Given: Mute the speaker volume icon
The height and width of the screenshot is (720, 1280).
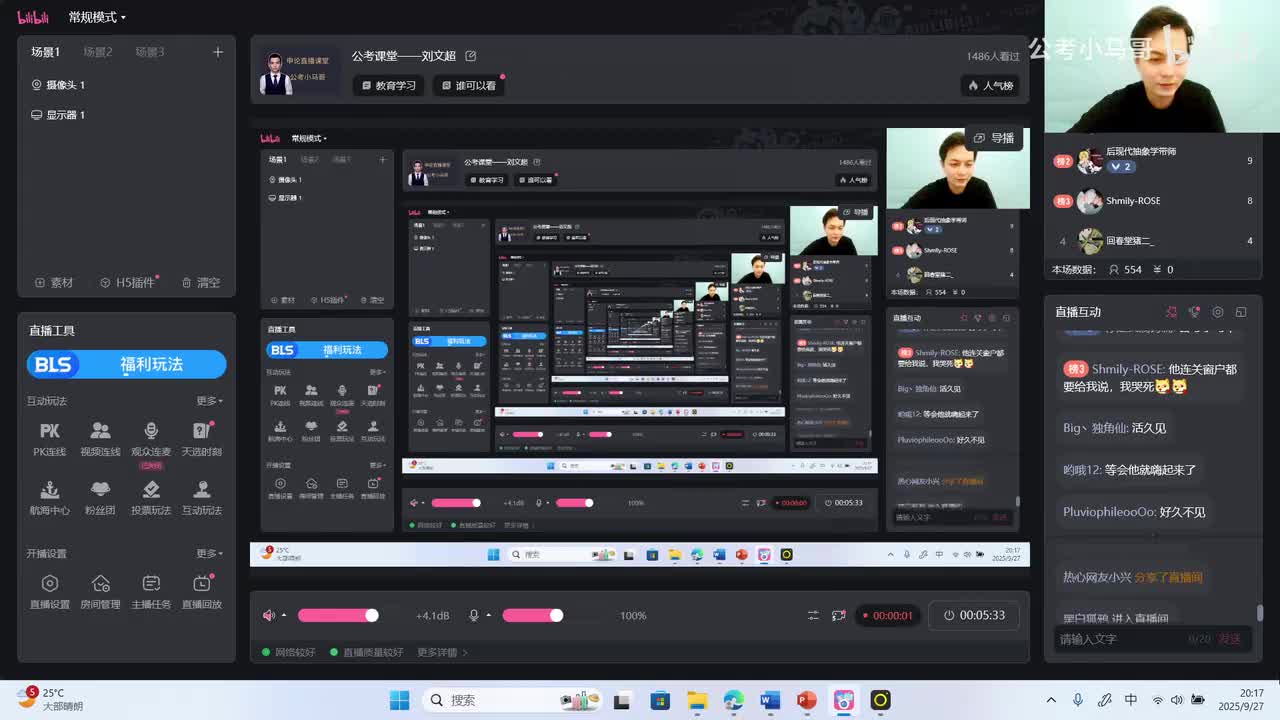Looking at the screenshot, I should 268,615.
